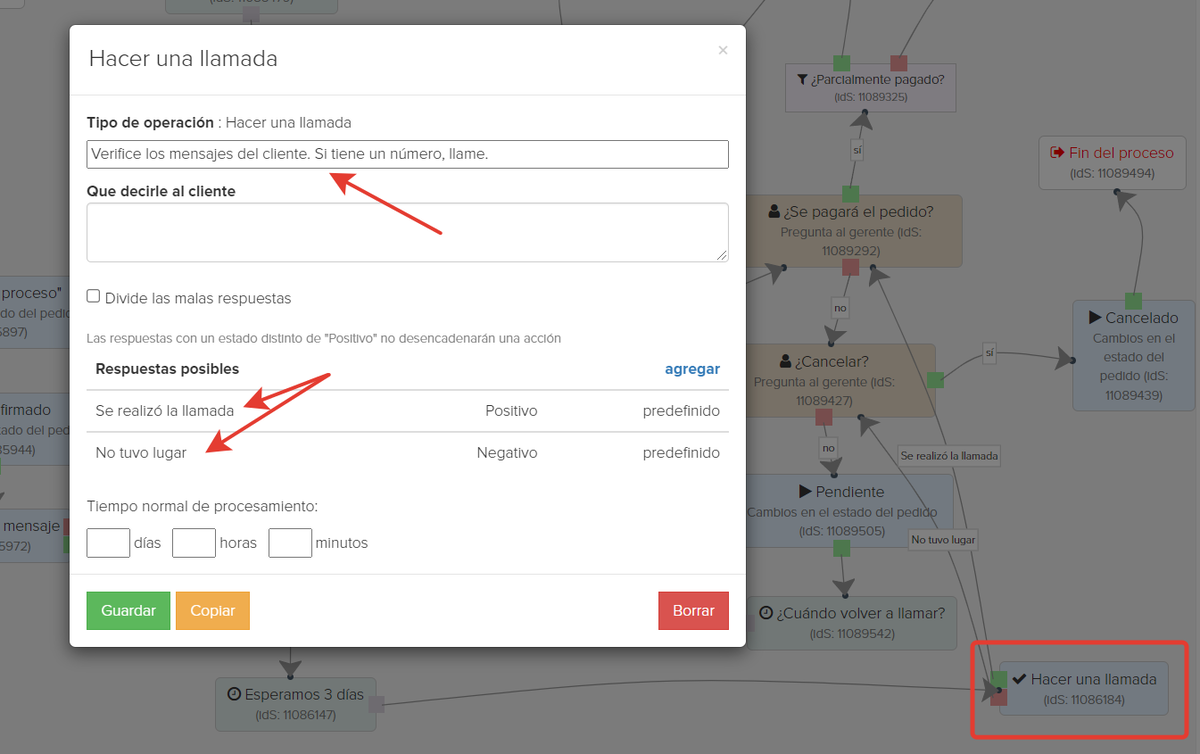Click predefinido in No tuvo lugar row
This screenshot has width=1200, height=754.
point(681,453)
